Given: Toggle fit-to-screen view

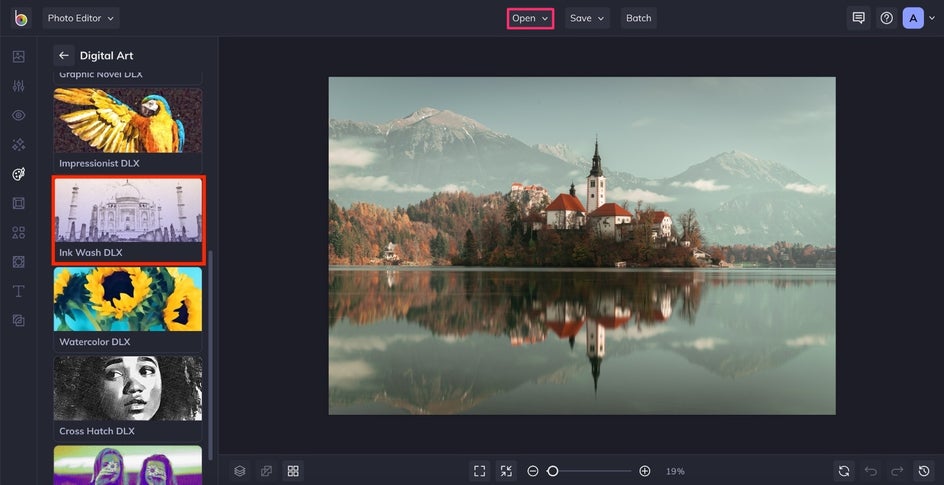Looking at the screenshot, I should point(479,471).
